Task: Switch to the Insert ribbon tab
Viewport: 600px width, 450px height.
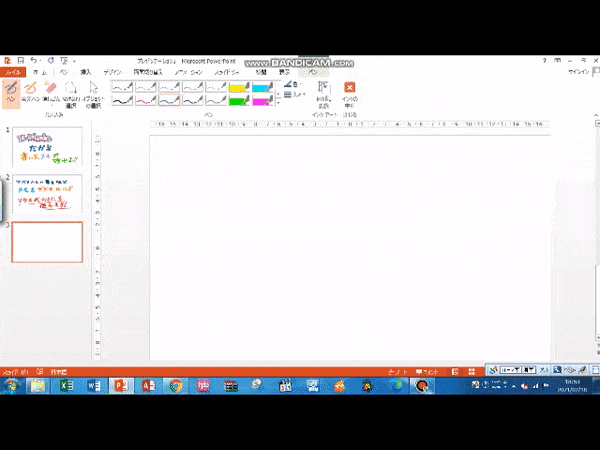Action: (x=85, y=72)
